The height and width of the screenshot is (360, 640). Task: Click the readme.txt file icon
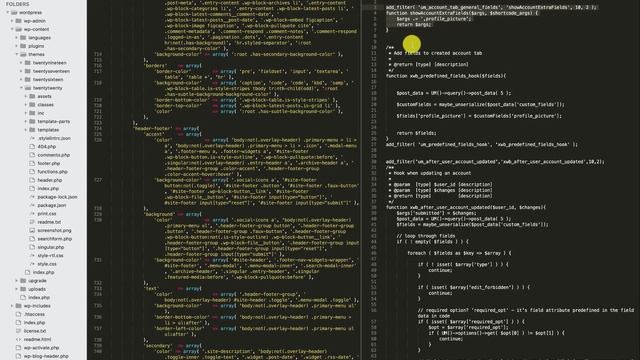[32, 222]
